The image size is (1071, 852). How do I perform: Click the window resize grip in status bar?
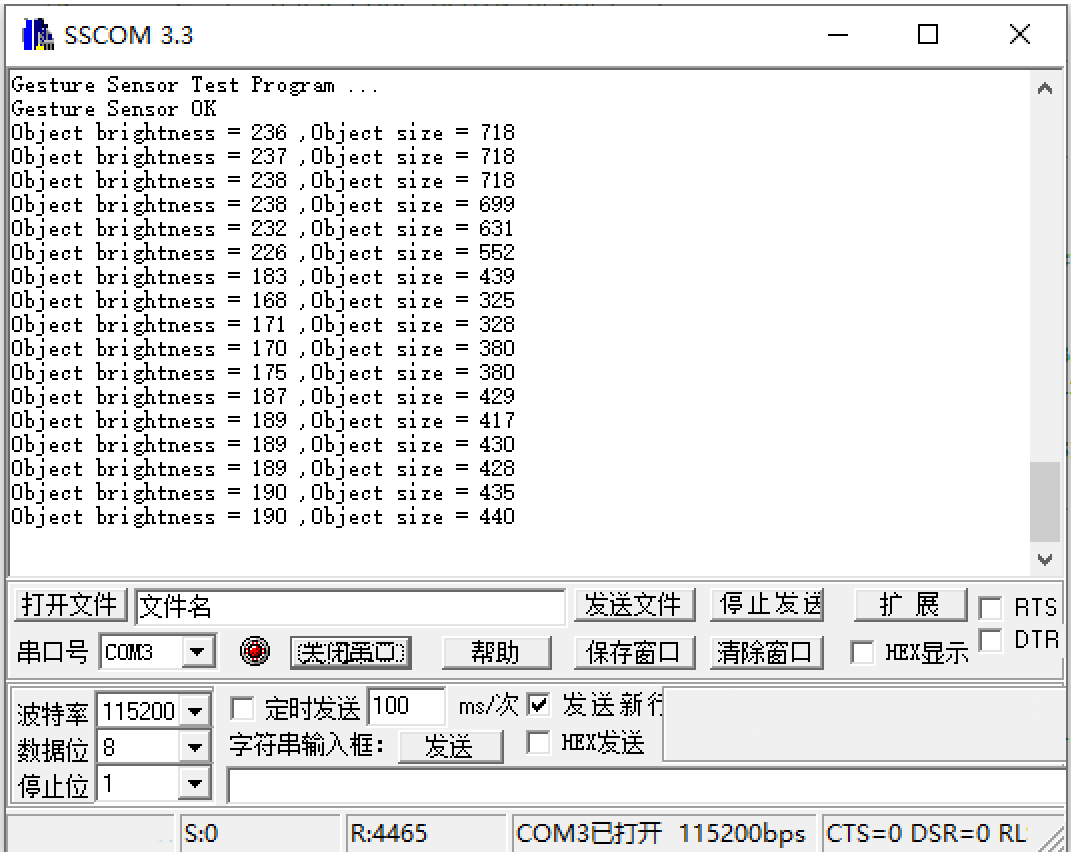[x=1052, y=839]
